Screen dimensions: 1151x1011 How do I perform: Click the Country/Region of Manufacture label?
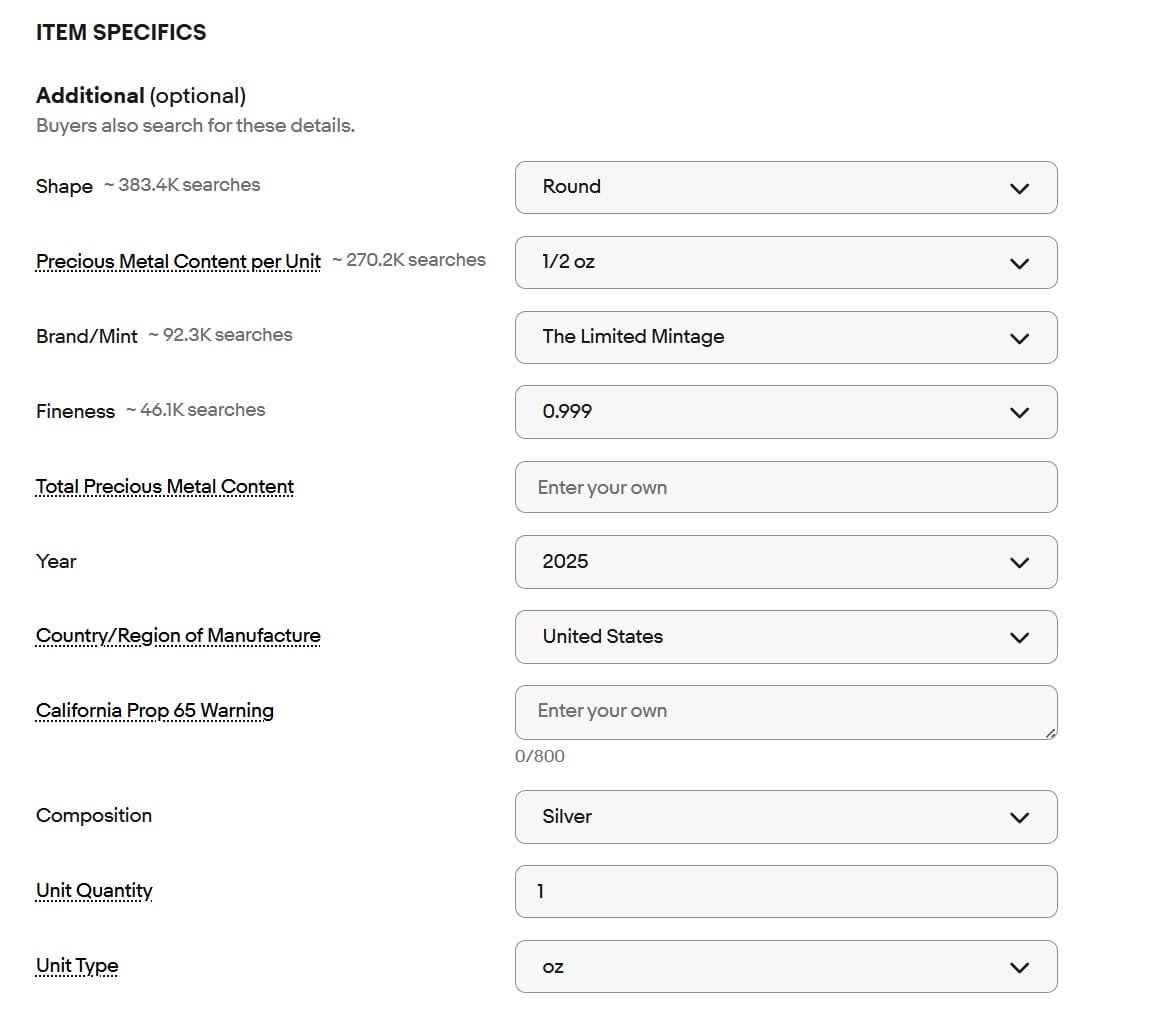tap(178, 636)
